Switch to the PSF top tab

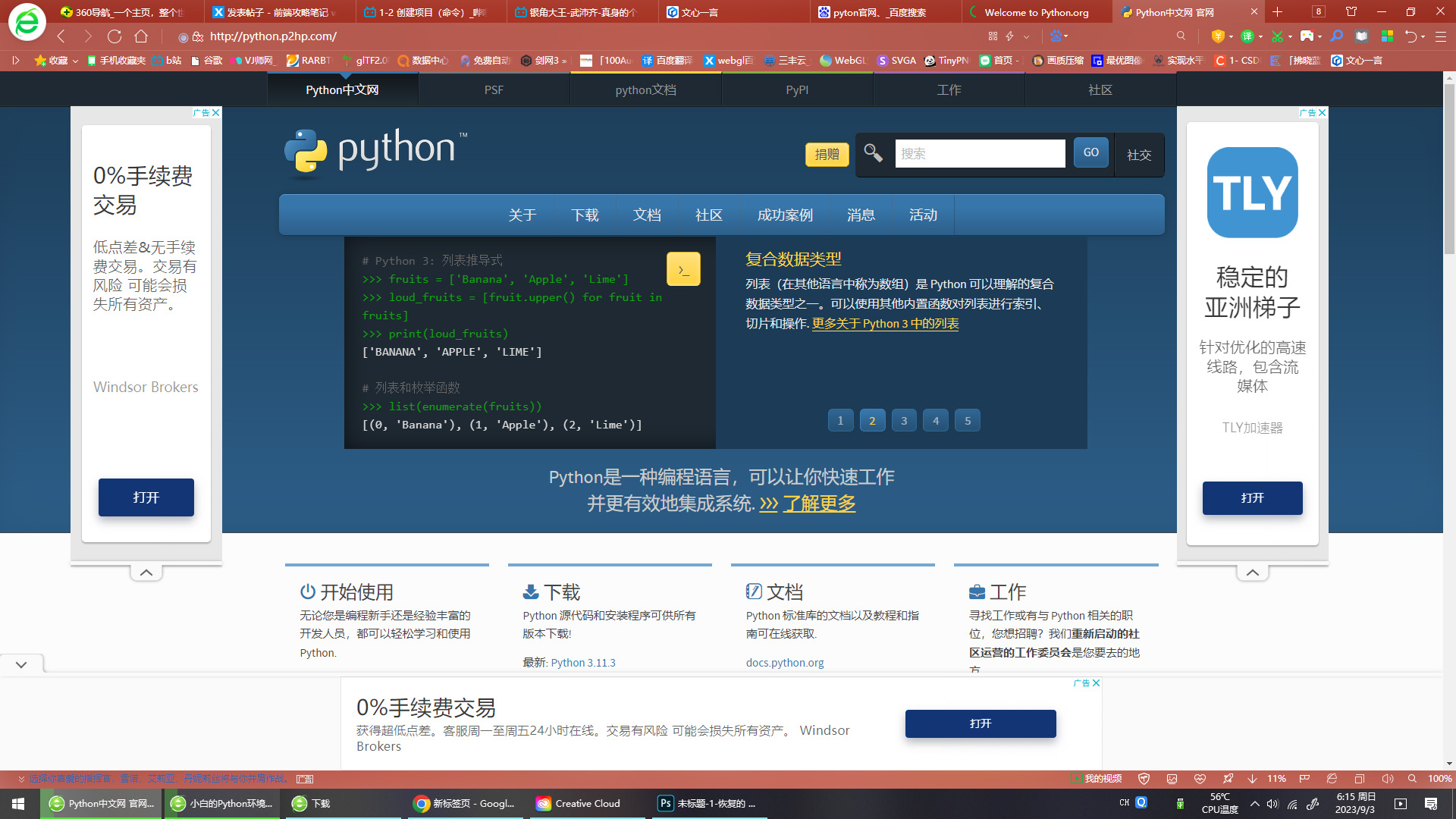pos(494,89)
